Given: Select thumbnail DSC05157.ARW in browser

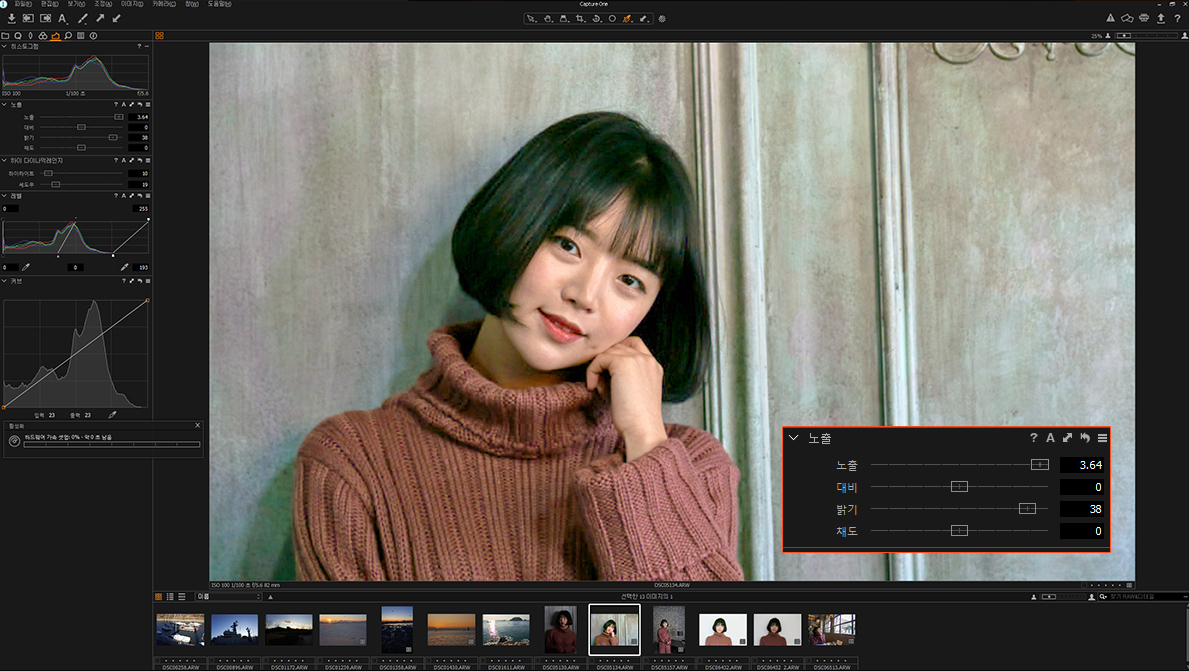Looking at the screenshot, I should (669, 629).
